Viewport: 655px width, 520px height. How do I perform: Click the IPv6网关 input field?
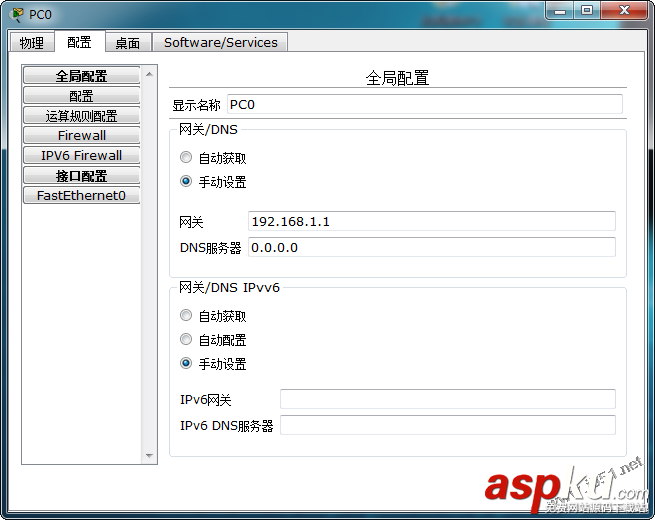click(447, 399)
